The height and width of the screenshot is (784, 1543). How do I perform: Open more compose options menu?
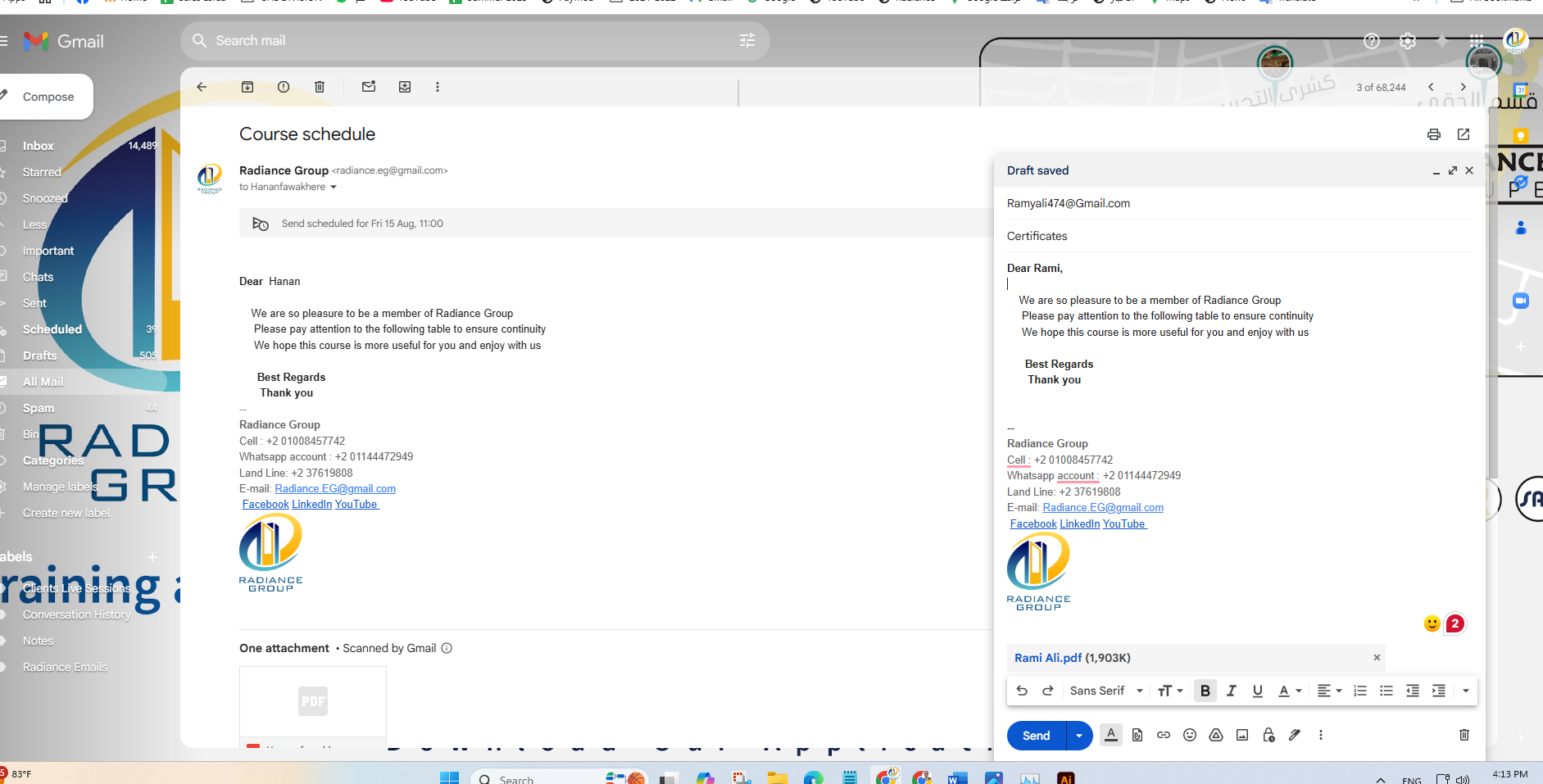[1321, 735]
